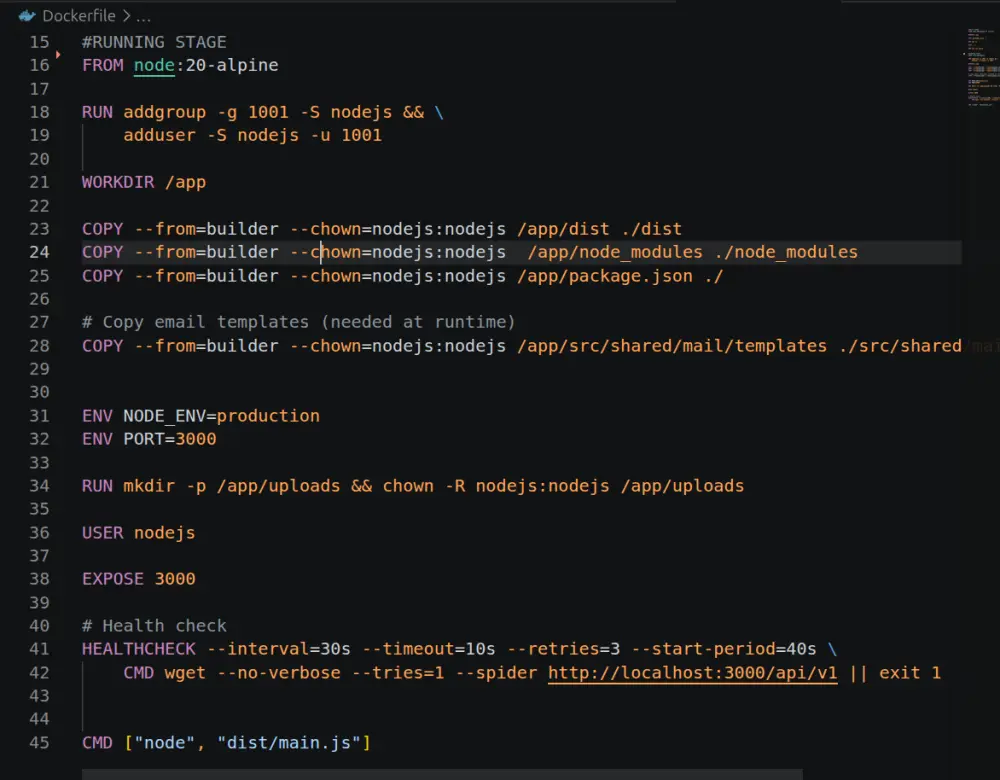The image size is (1000, 780).
Task: Click ':20-alpine' image tag
Action: pyautogui.click(x=226, y=65)
